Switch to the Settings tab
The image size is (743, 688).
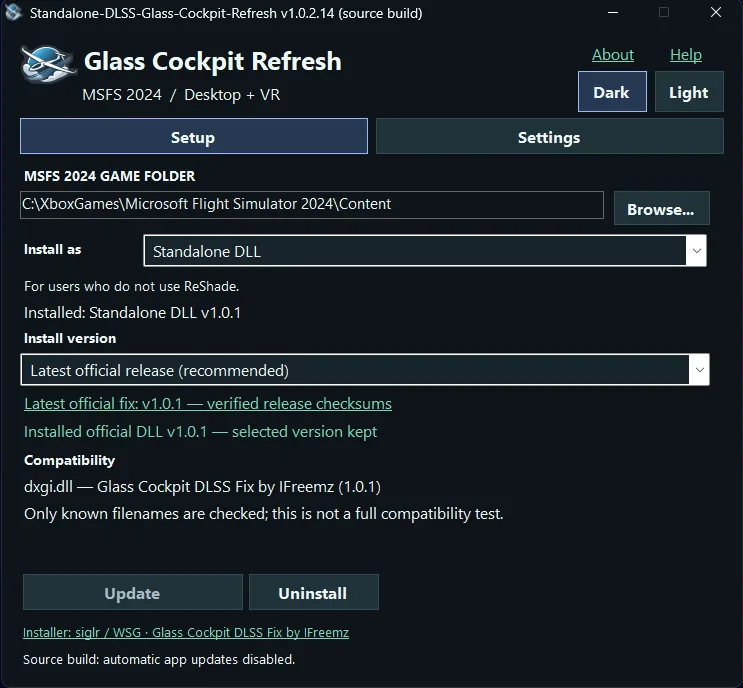pyautogui.click(x=550, y=137)
